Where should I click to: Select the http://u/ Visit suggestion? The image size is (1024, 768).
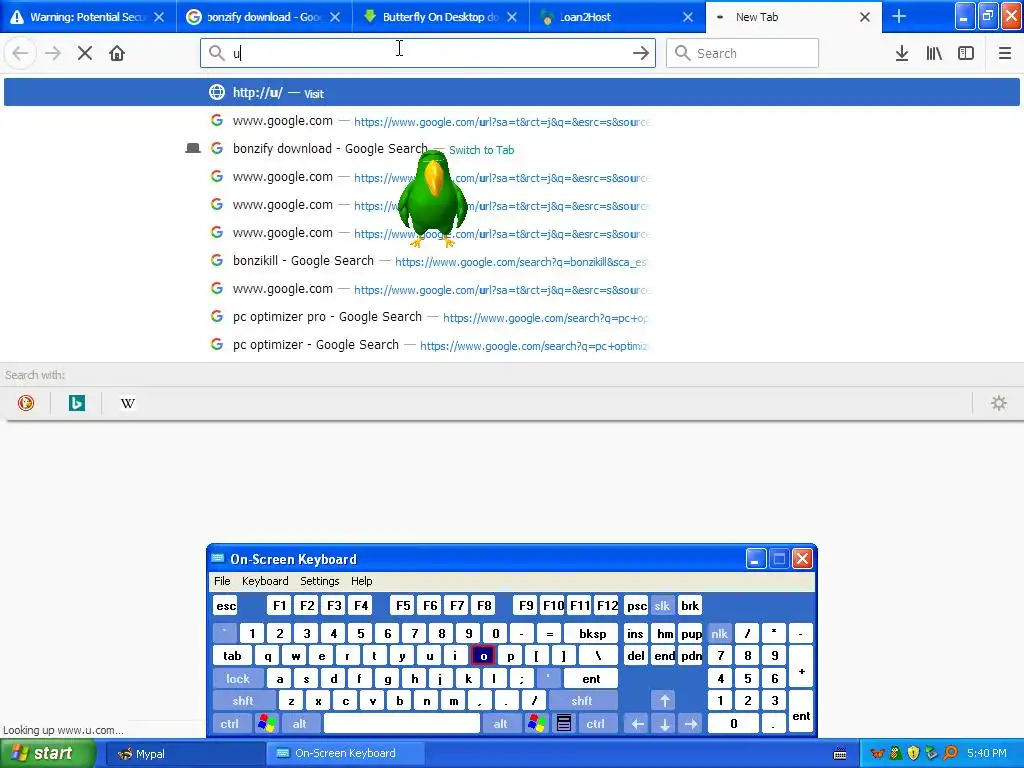(511, 92)
